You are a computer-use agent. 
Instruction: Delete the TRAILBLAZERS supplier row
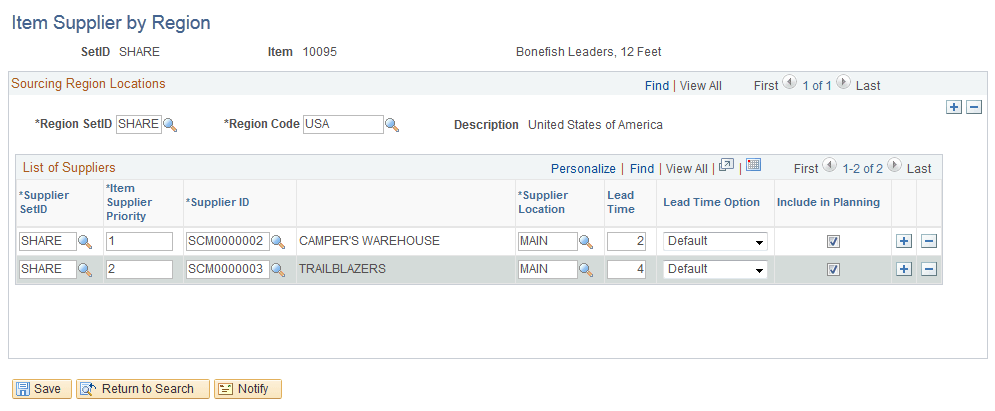tap(928, 270)
